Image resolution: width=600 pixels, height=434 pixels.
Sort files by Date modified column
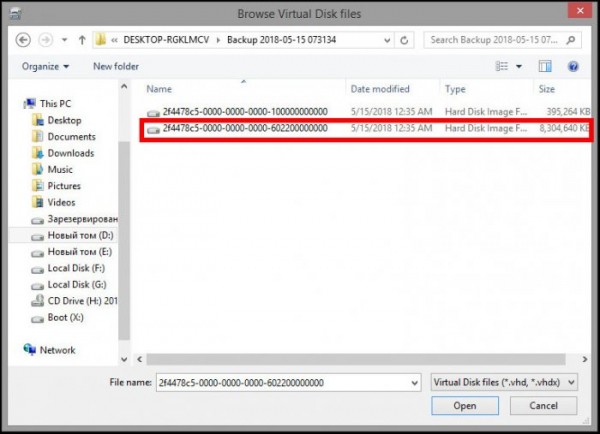[x=380, y=89]
